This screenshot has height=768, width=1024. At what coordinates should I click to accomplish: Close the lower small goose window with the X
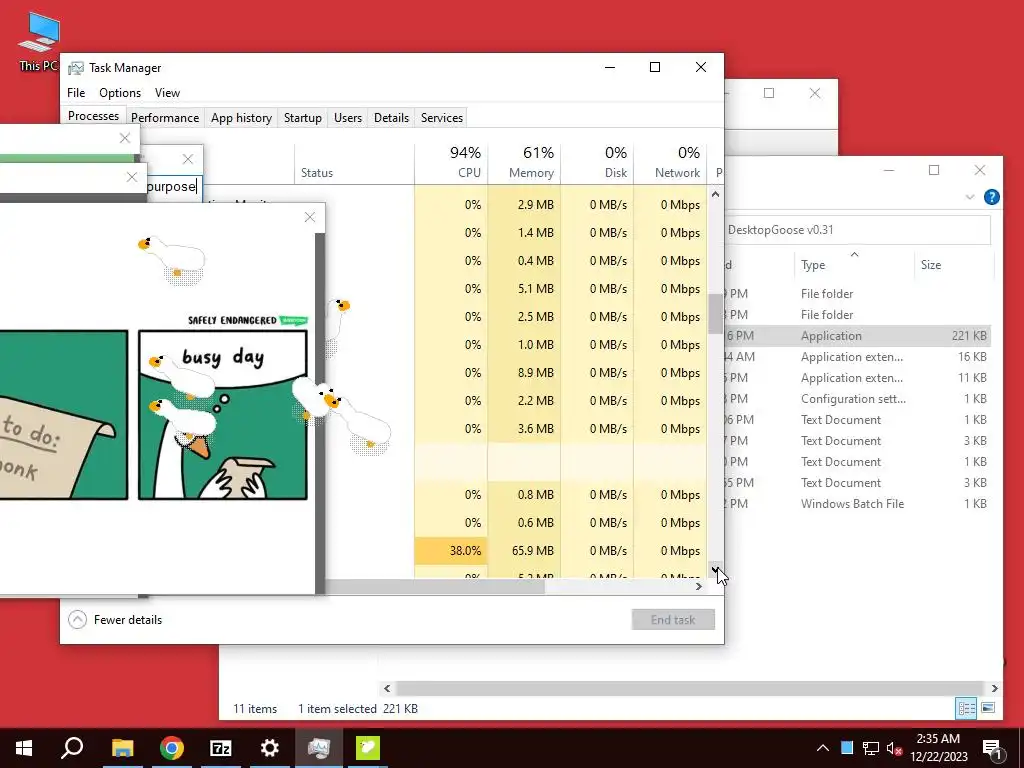[132, 177]
